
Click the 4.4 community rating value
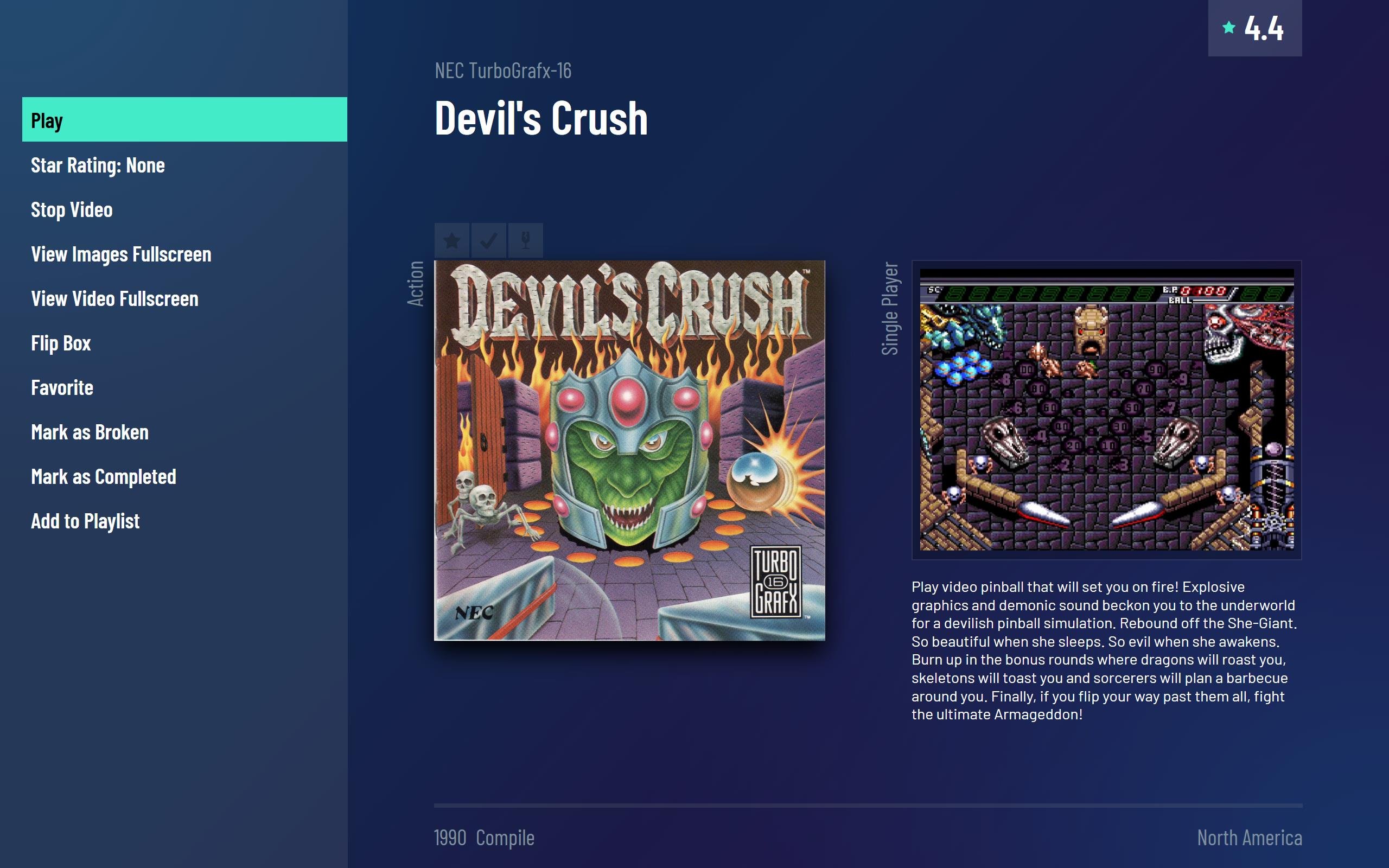[1263, 28]
